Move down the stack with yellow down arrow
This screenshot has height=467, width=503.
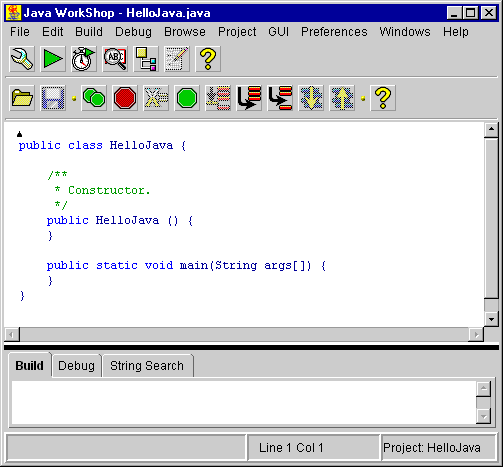[311, 98]
